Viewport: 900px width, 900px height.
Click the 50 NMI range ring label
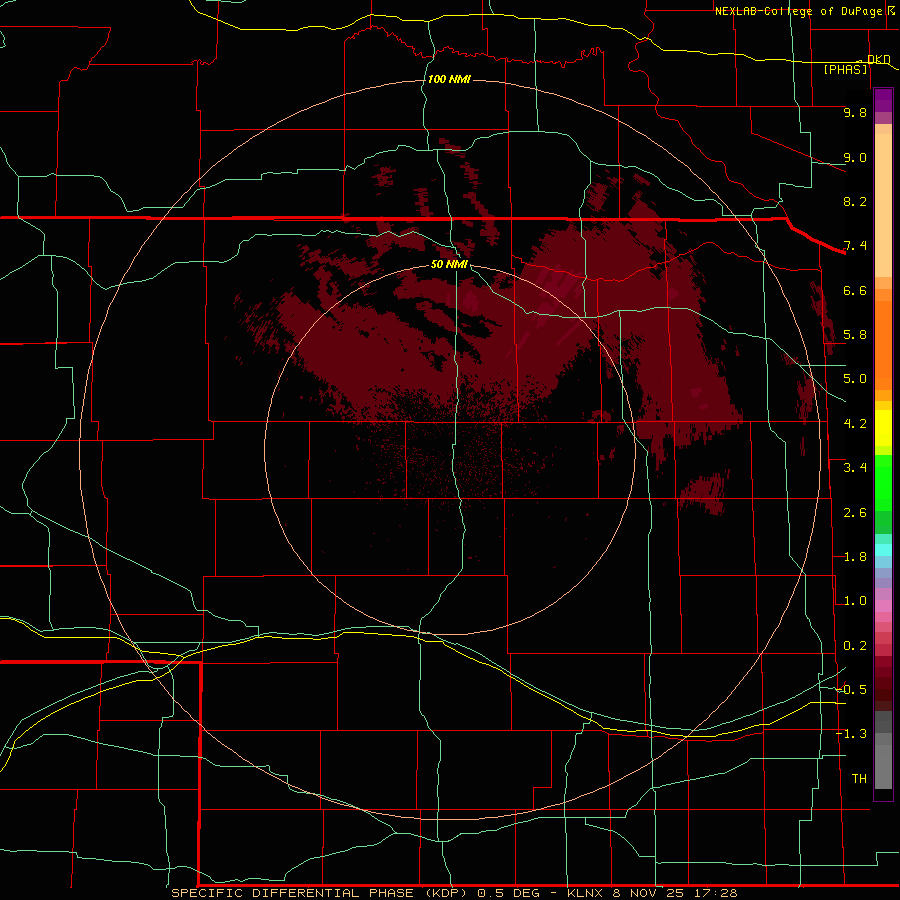pos(449,264)
